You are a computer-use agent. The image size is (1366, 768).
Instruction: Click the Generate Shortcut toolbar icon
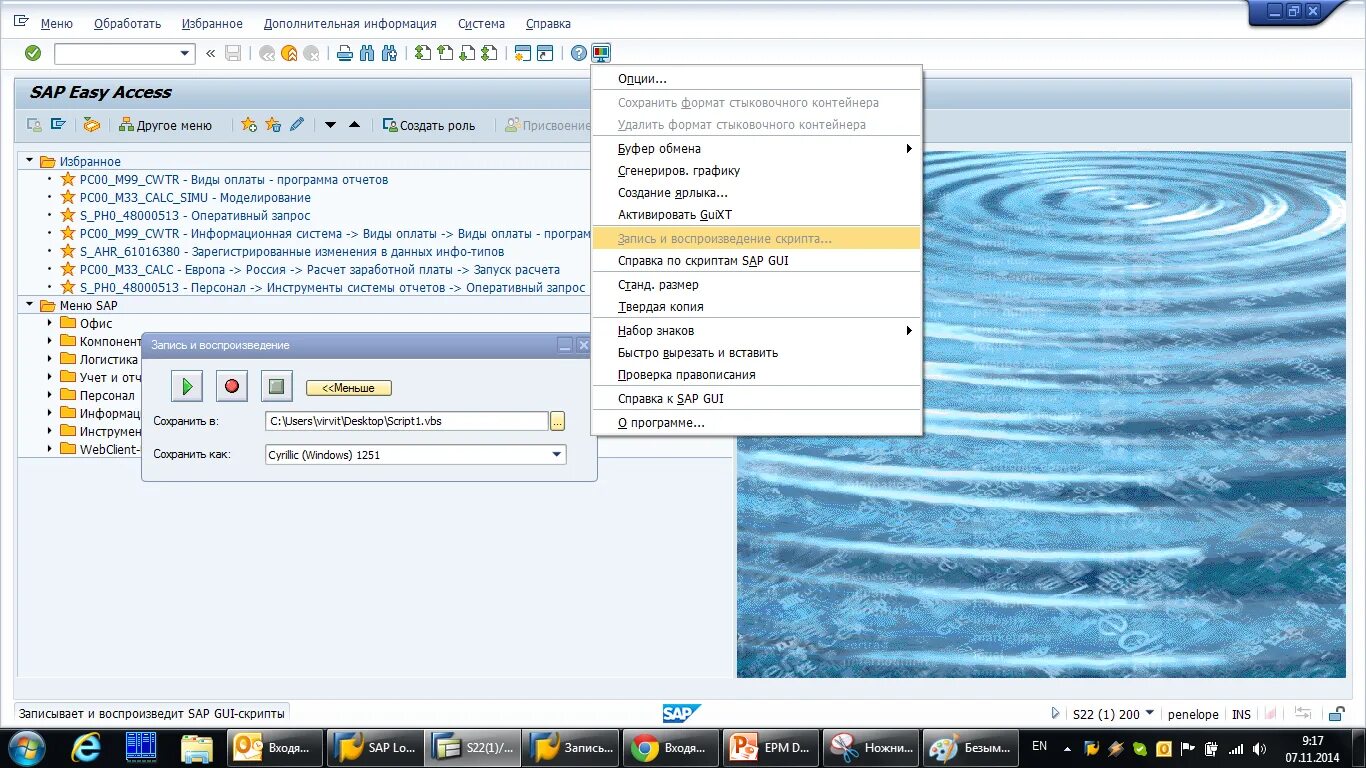(545, 54)
